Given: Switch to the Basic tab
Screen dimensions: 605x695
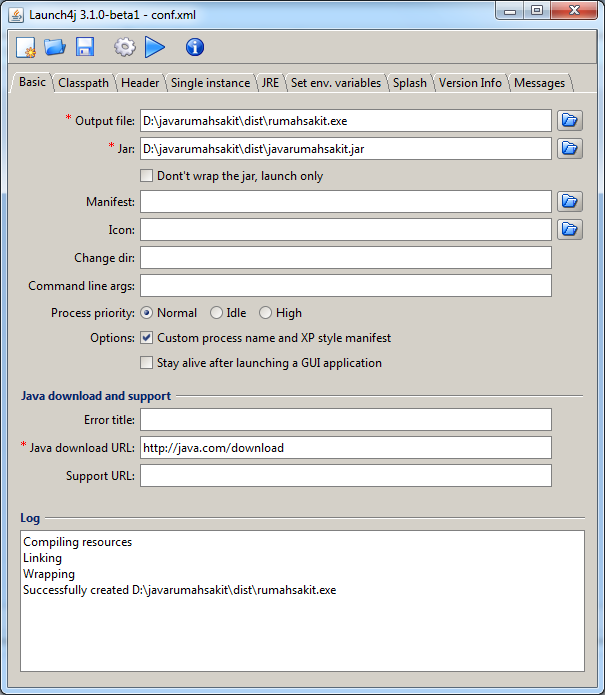Looking at the screenshot, I should [x=32, y=82].
